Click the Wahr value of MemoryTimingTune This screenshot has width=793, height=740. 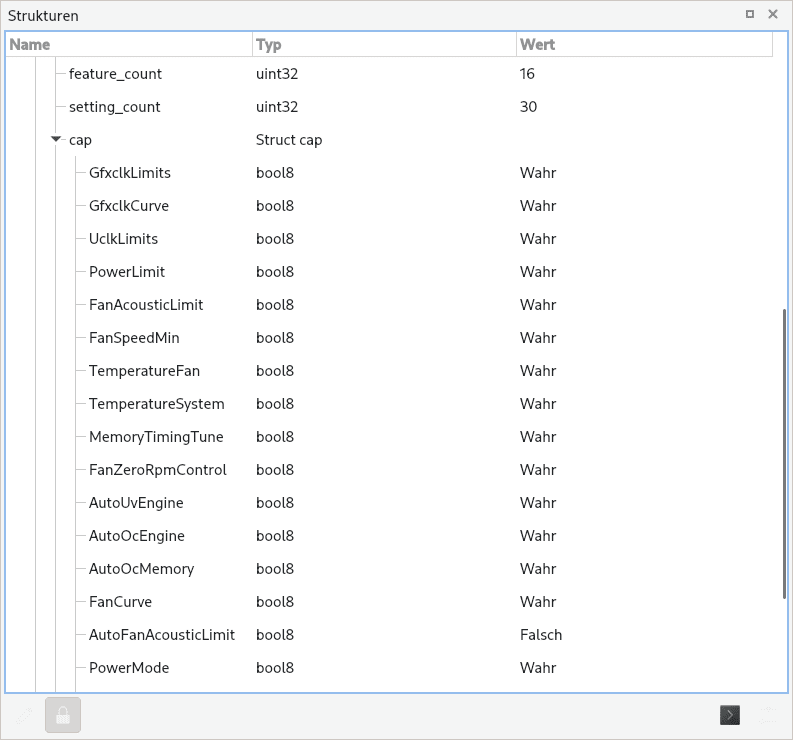(538, 437)
